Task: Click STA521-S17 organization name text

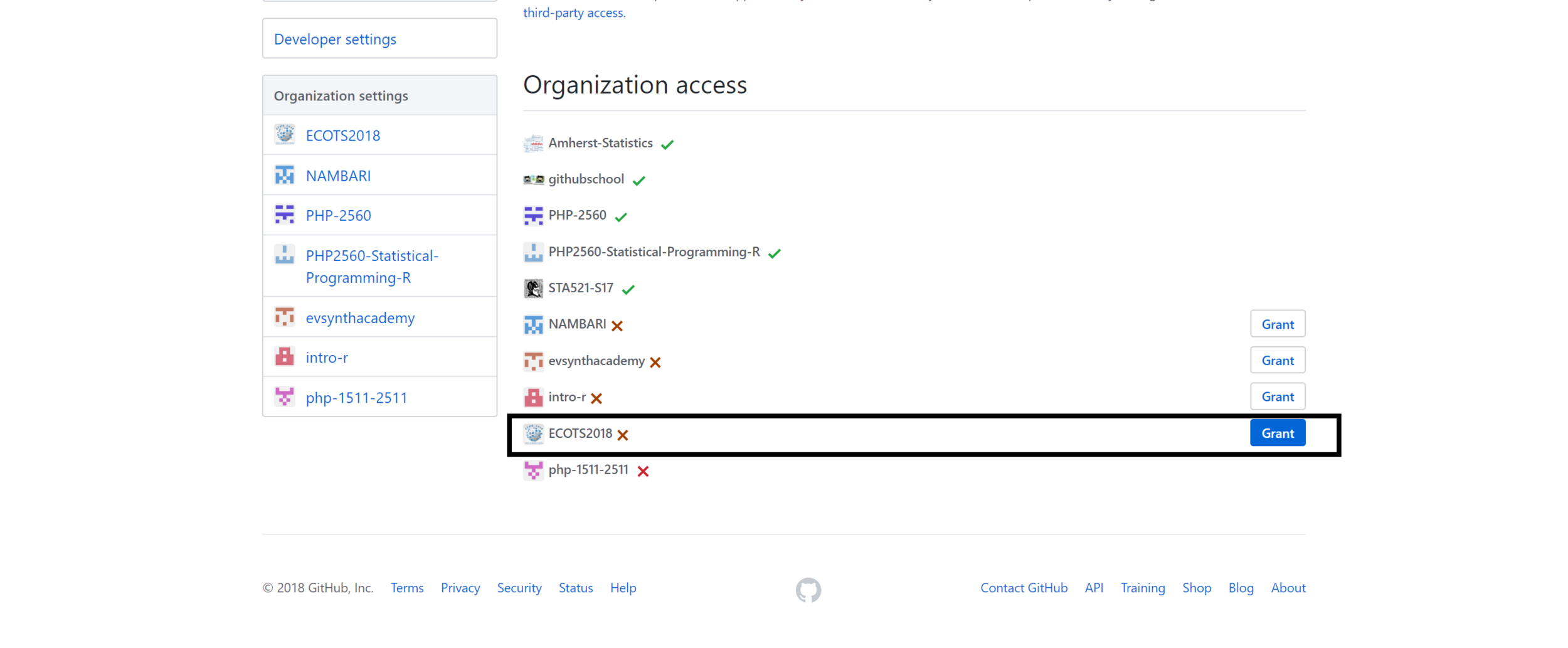Action: click(580, 288)
